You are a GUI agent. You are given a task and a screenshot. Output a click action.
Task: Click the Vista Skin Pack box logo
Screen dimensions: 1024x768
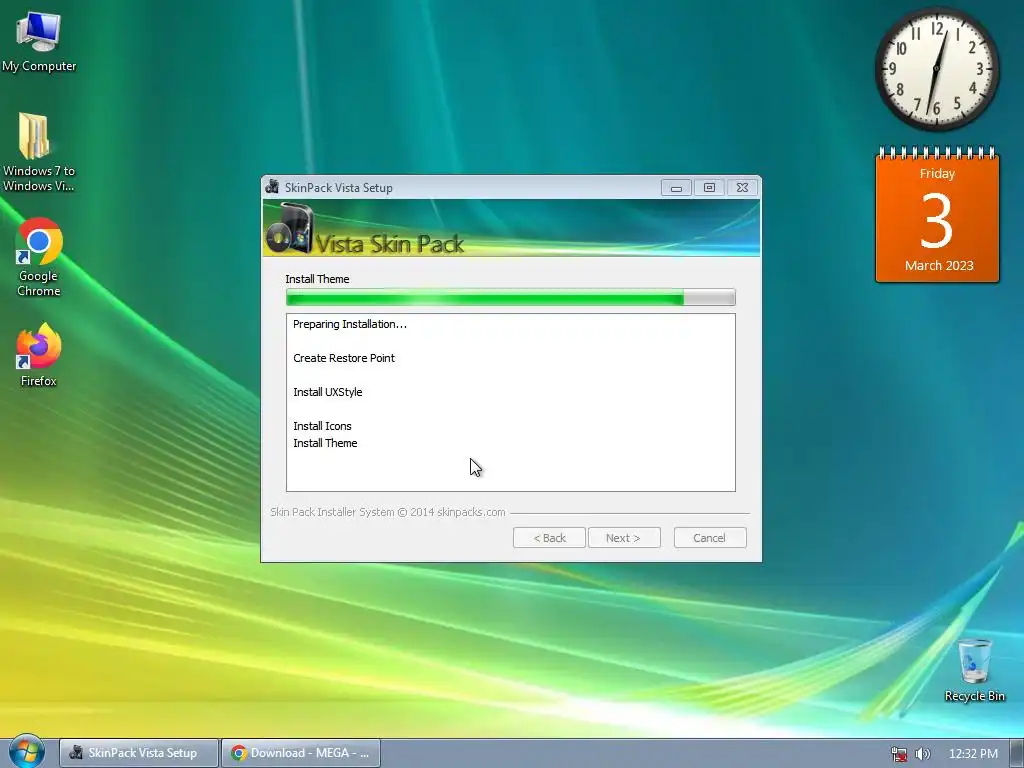pos(289,229)
